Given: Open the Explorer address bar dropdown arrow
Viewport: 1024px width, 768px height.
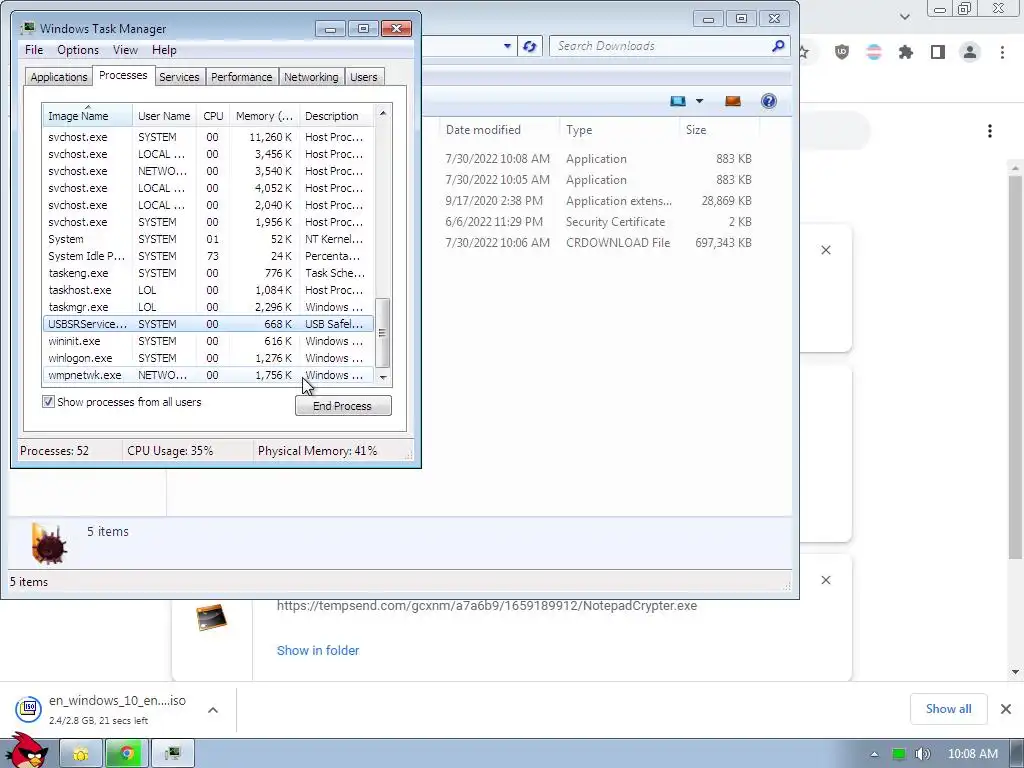Looking at the screenshot, I should [507, 46].
